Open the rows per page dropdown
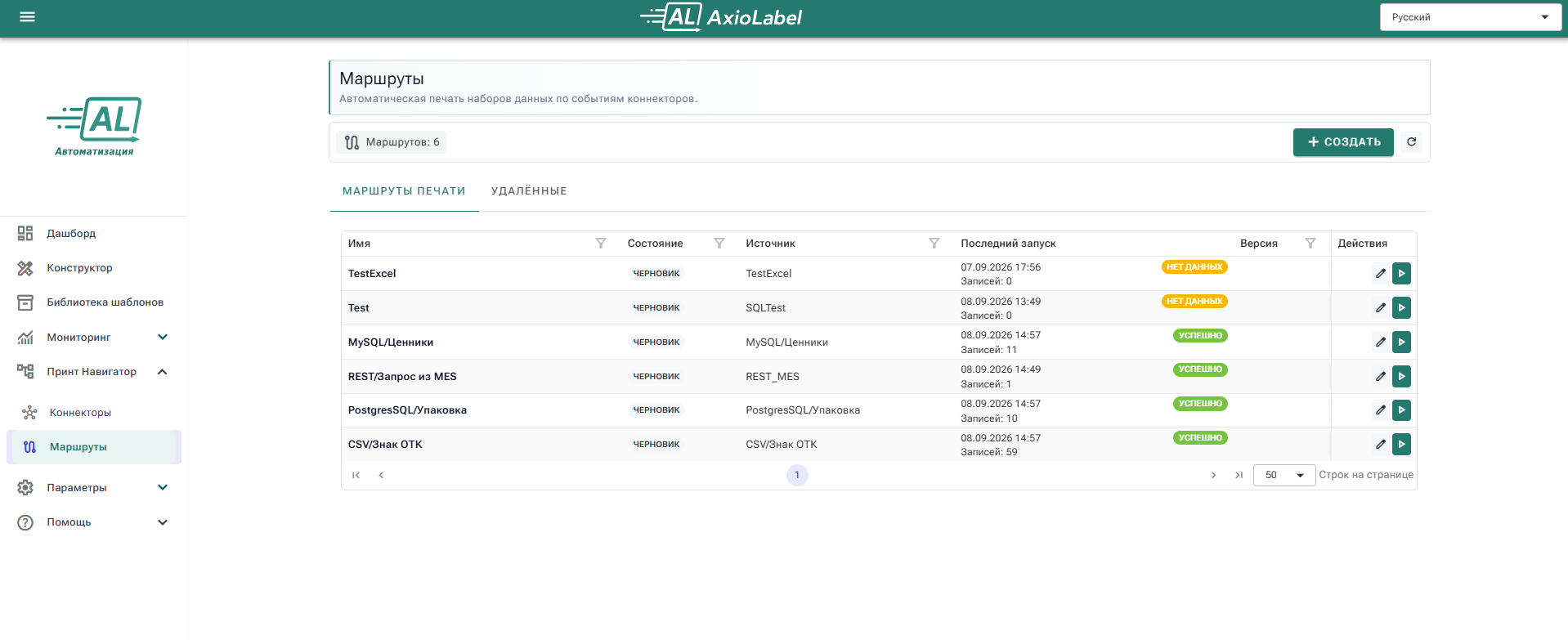1568x640 pixels. point(1284,475)
